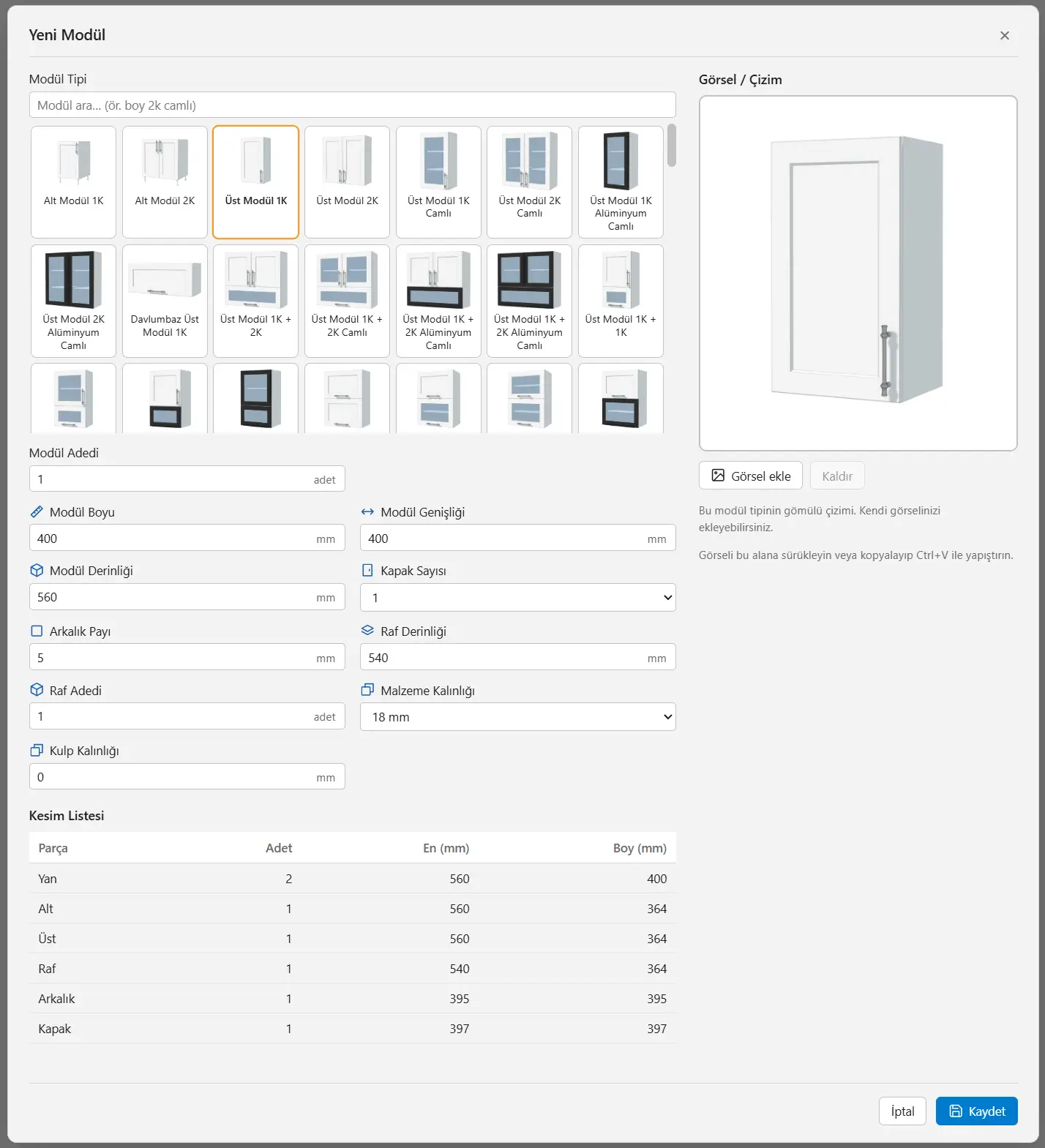Screen dimensions: 1045x1148
Task: Select the Alt Modül 2K module type
Action: [165, 182]
